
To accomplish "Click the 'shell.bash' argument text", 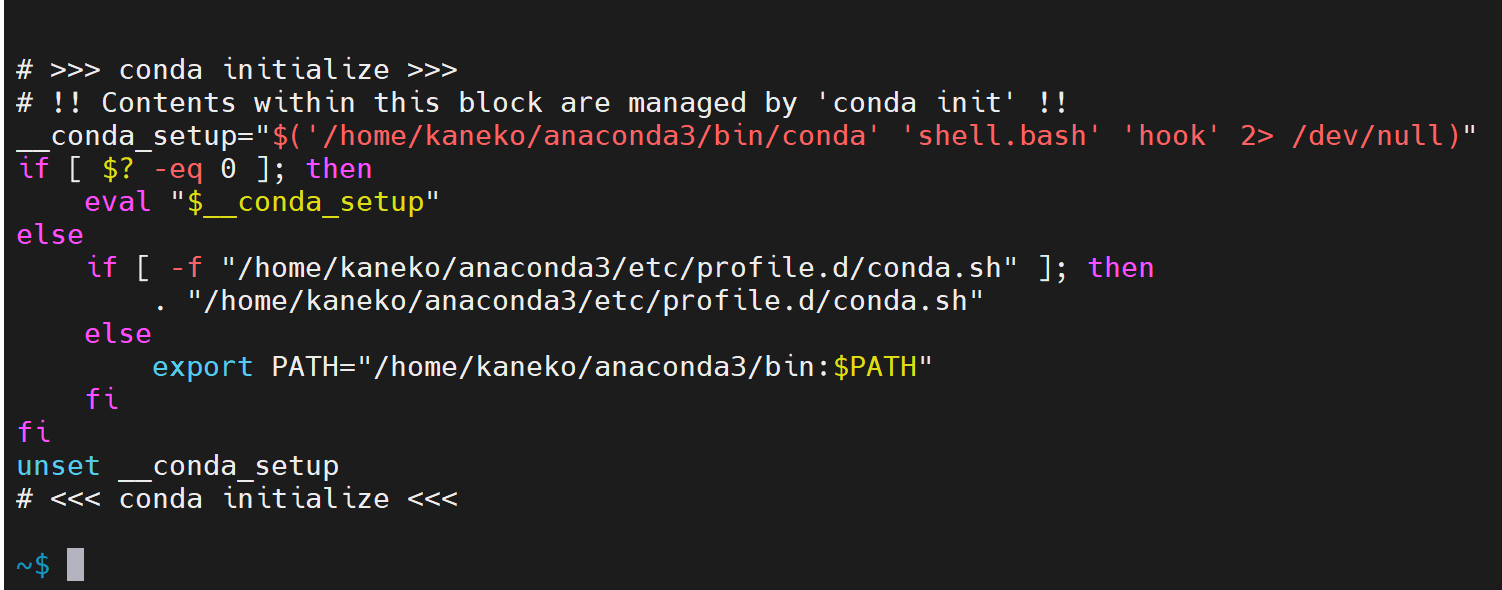I will click(1003, 136).
